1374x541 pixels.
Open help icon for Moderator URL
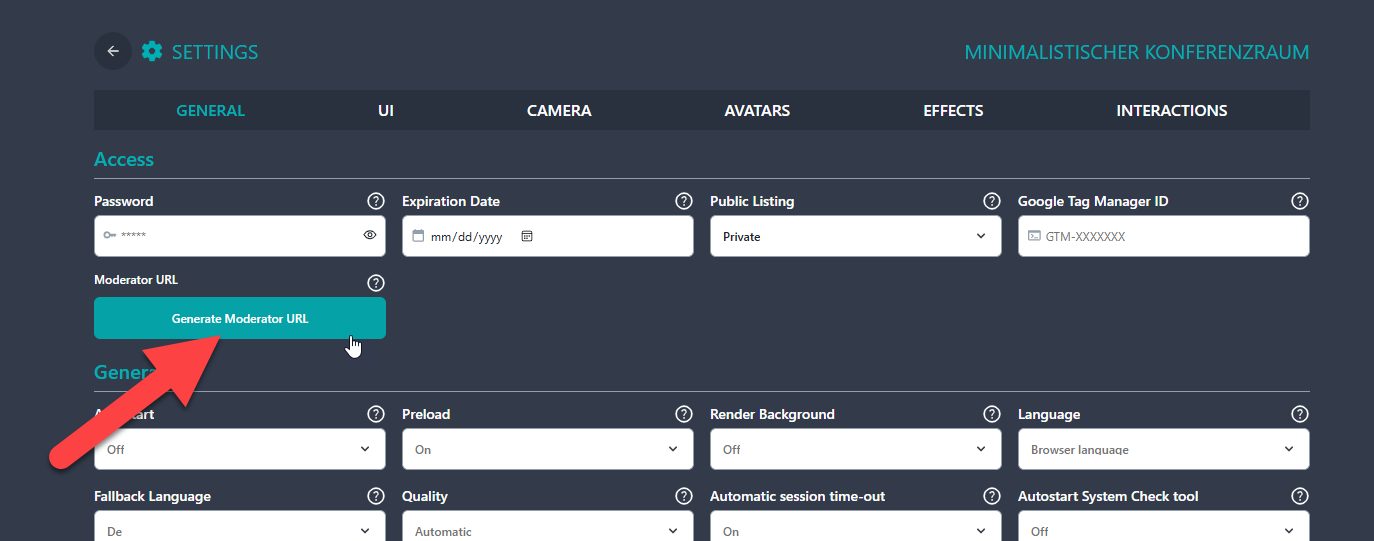376,283
